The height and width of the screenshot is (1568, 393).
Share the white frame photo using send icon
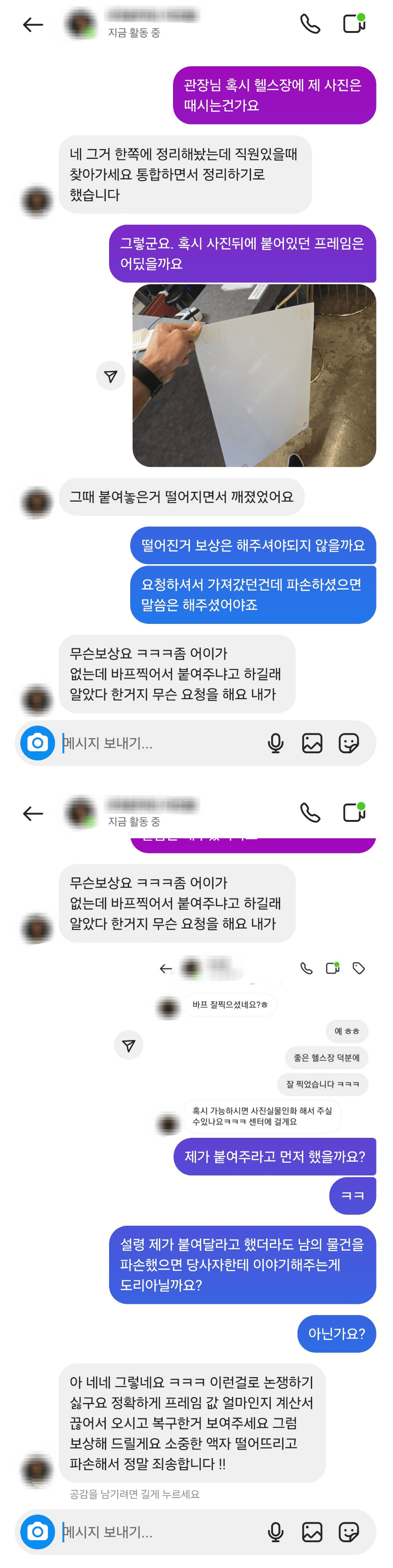pyautogui.click(x=111, y=376)
